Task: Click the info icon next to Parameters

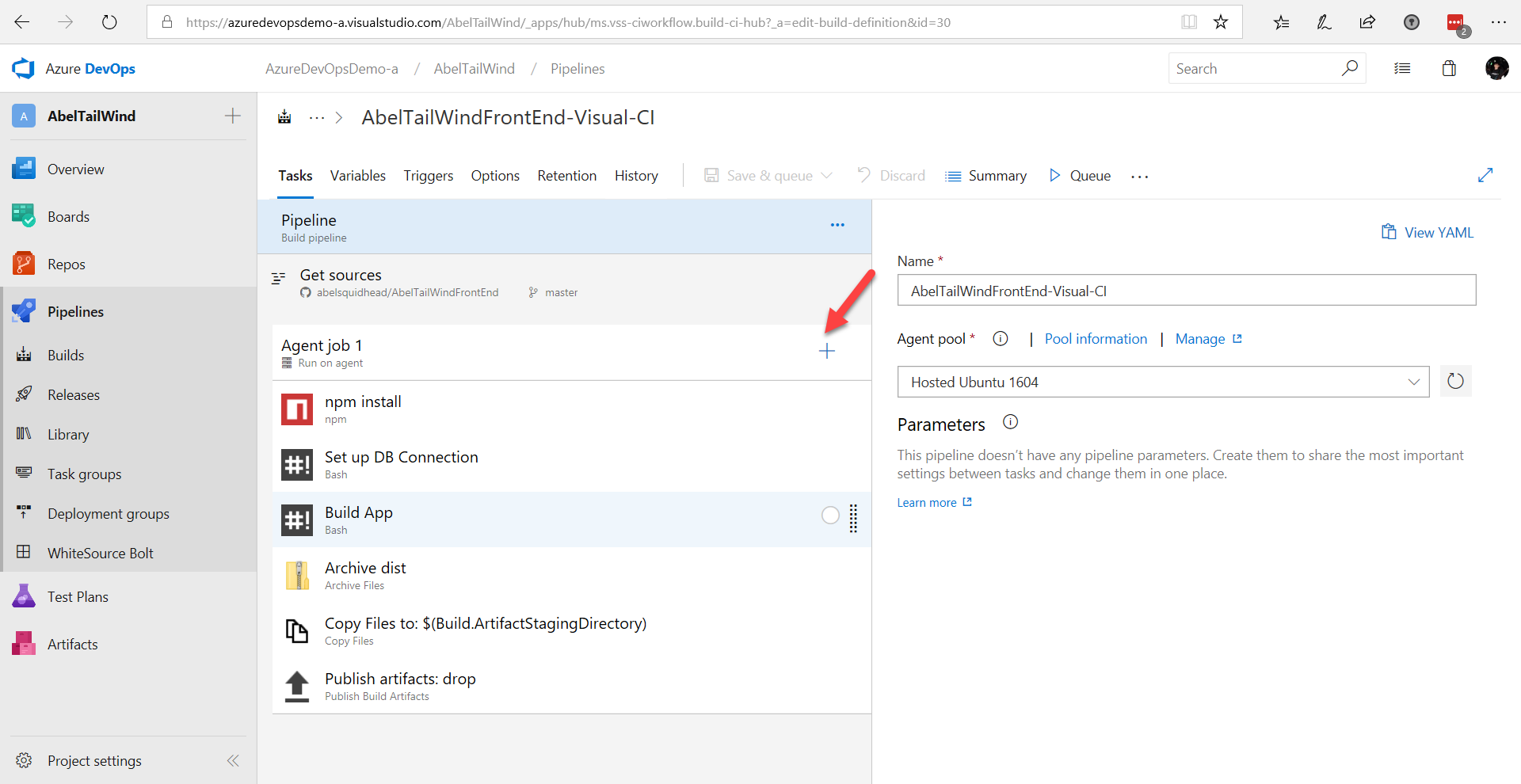Action: coord(1010,422)
